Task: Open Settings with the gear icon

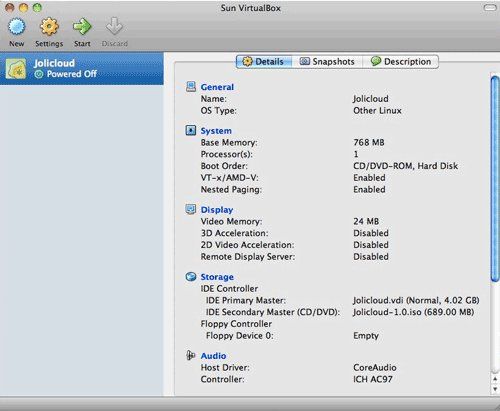Action: (x=49, y=27)
